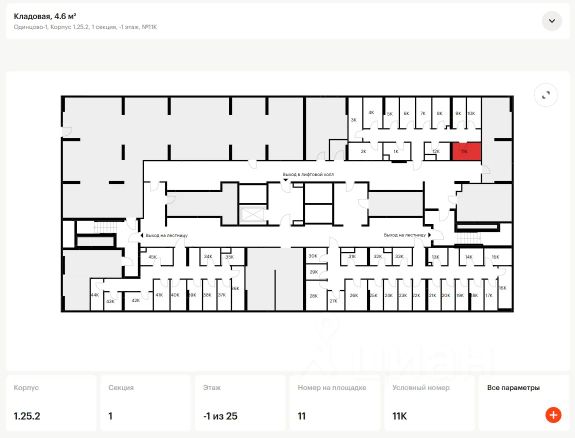The image size is (575, 438).
Task: Click the Секция 1 info card
Action: [x=146, y=403]
